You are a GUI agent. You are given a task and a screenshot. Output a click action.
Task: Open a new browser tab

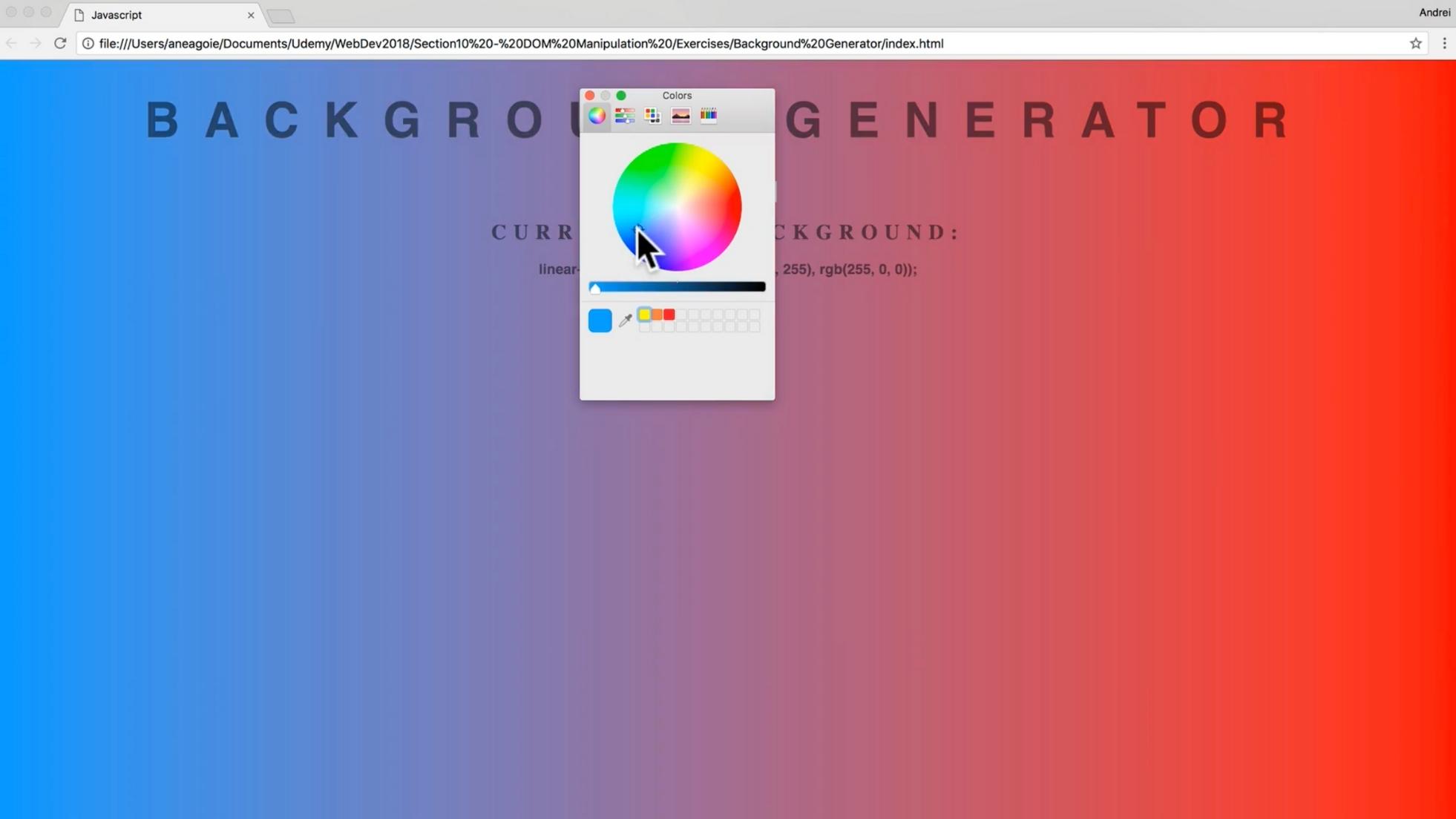281,16
